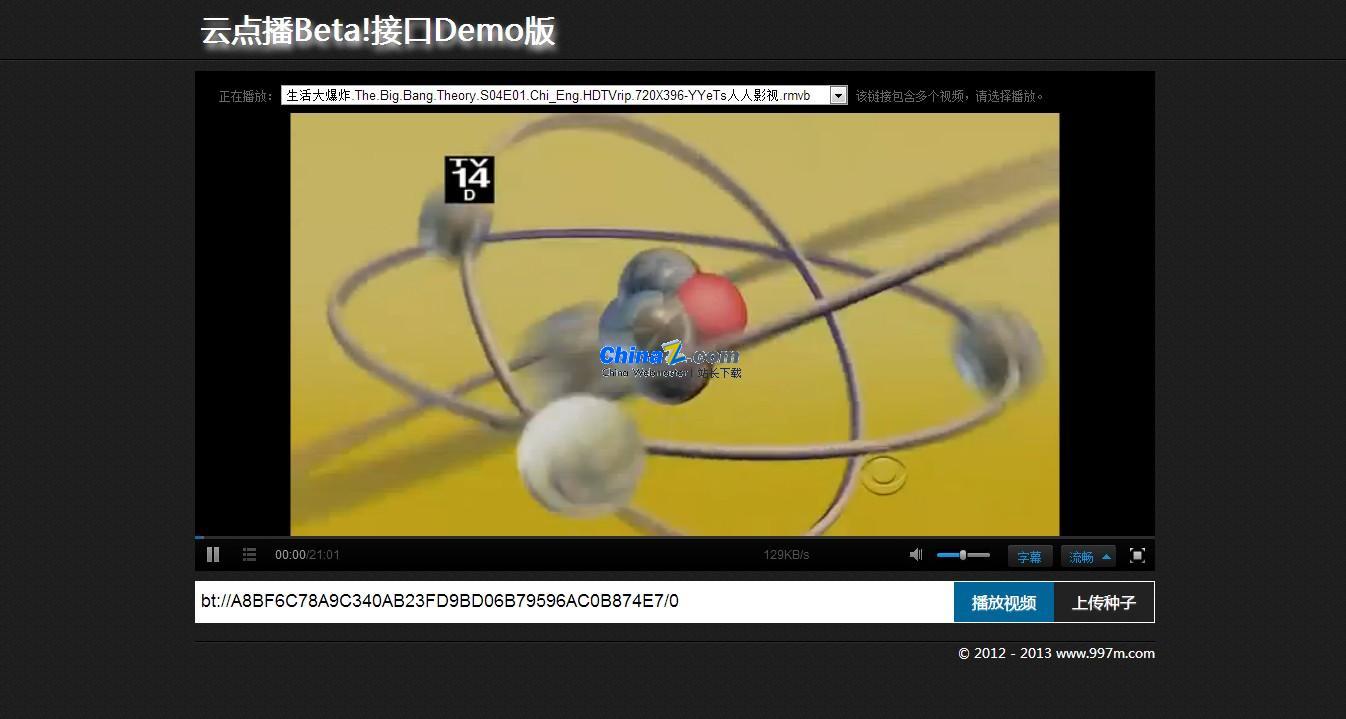Image resolution: width=1346 pixels, height=719 pixels.
Task: Click the 播放视频 button
Action: [x=1004, y=602]
